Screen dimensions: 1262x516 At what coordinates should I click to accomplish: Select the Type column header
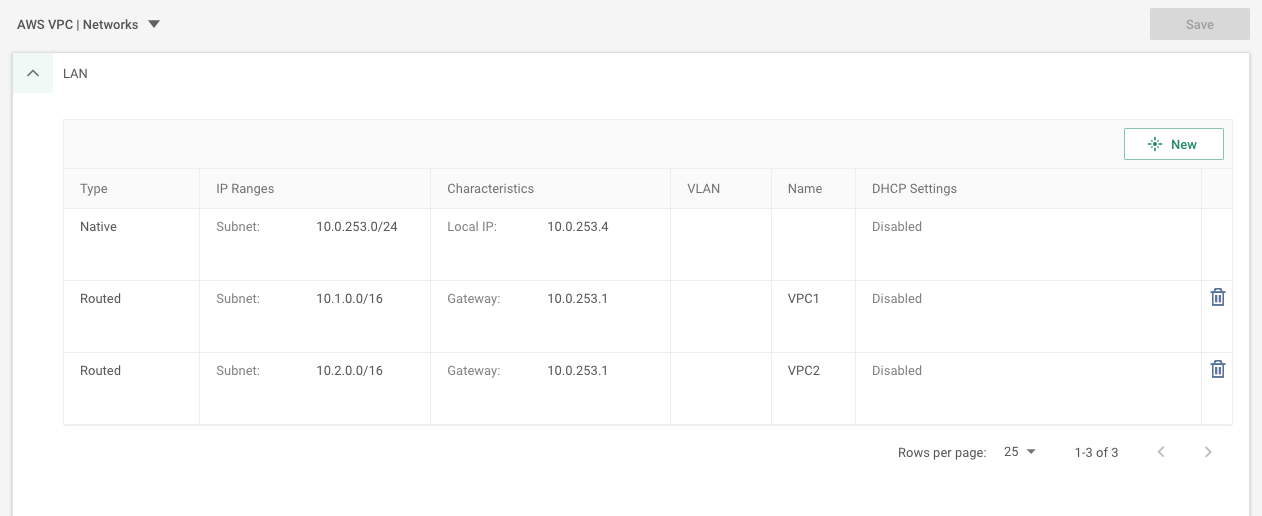[x=94, y=188]
